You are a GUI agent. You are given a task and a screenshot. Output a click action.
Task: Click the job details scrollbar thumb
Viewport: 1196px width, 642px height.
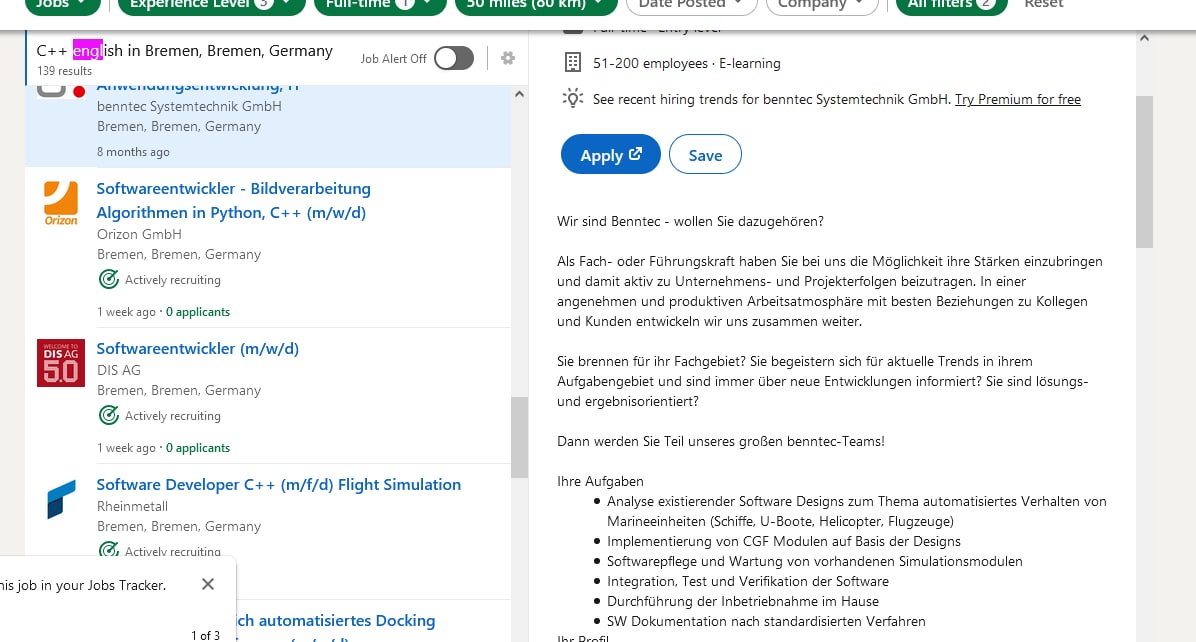[x=1144, y=172]
